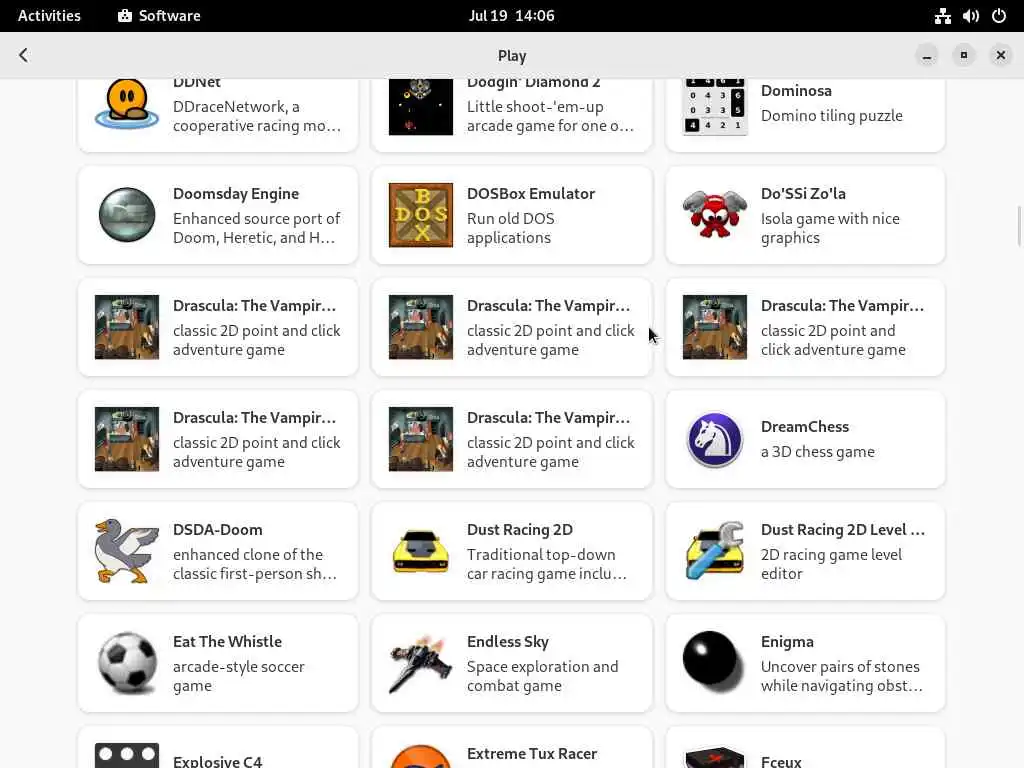This screenshot has height=768, width=1024.
Task: Select the Dust Racing 2D Level editor wrench icon
Action: (714, 551)
